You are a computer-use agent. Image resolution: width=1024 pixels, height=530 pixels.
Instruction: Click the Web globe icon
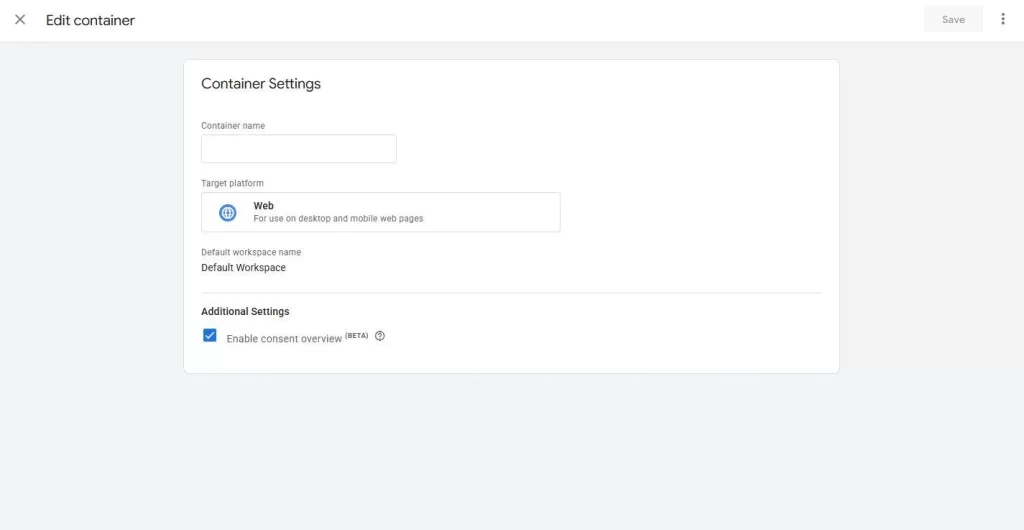(228, 212)
